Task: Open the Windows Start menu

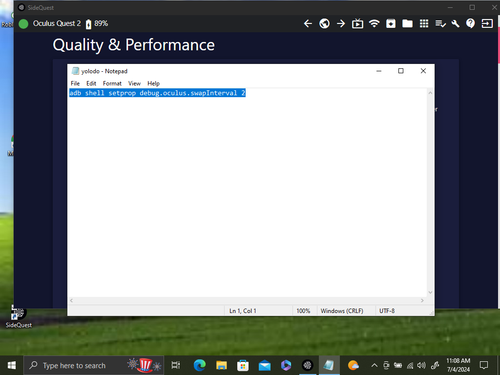Action: point(12,365)
